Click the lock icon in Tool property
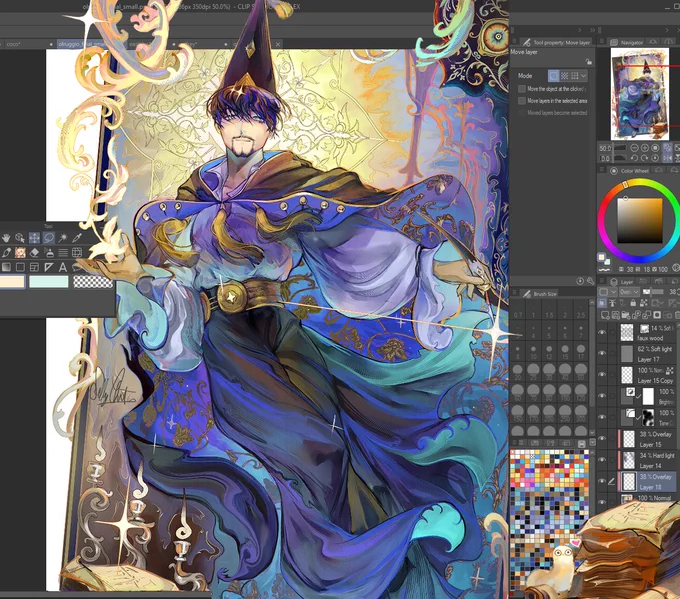The height and width of the screenshot is (599, 680). (588, 62)
